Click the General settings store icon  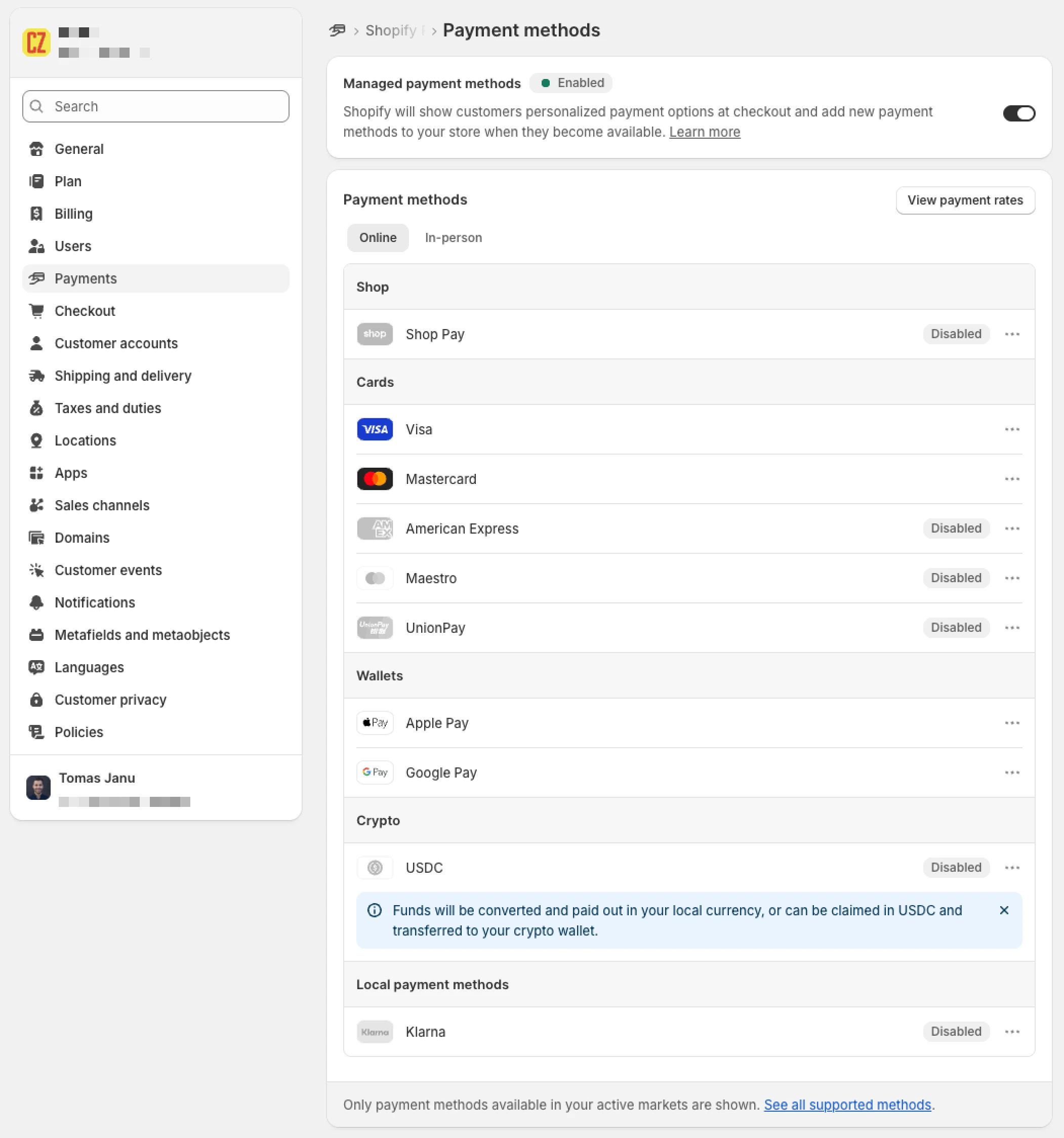pyautogui.click(x=36, y=149)
